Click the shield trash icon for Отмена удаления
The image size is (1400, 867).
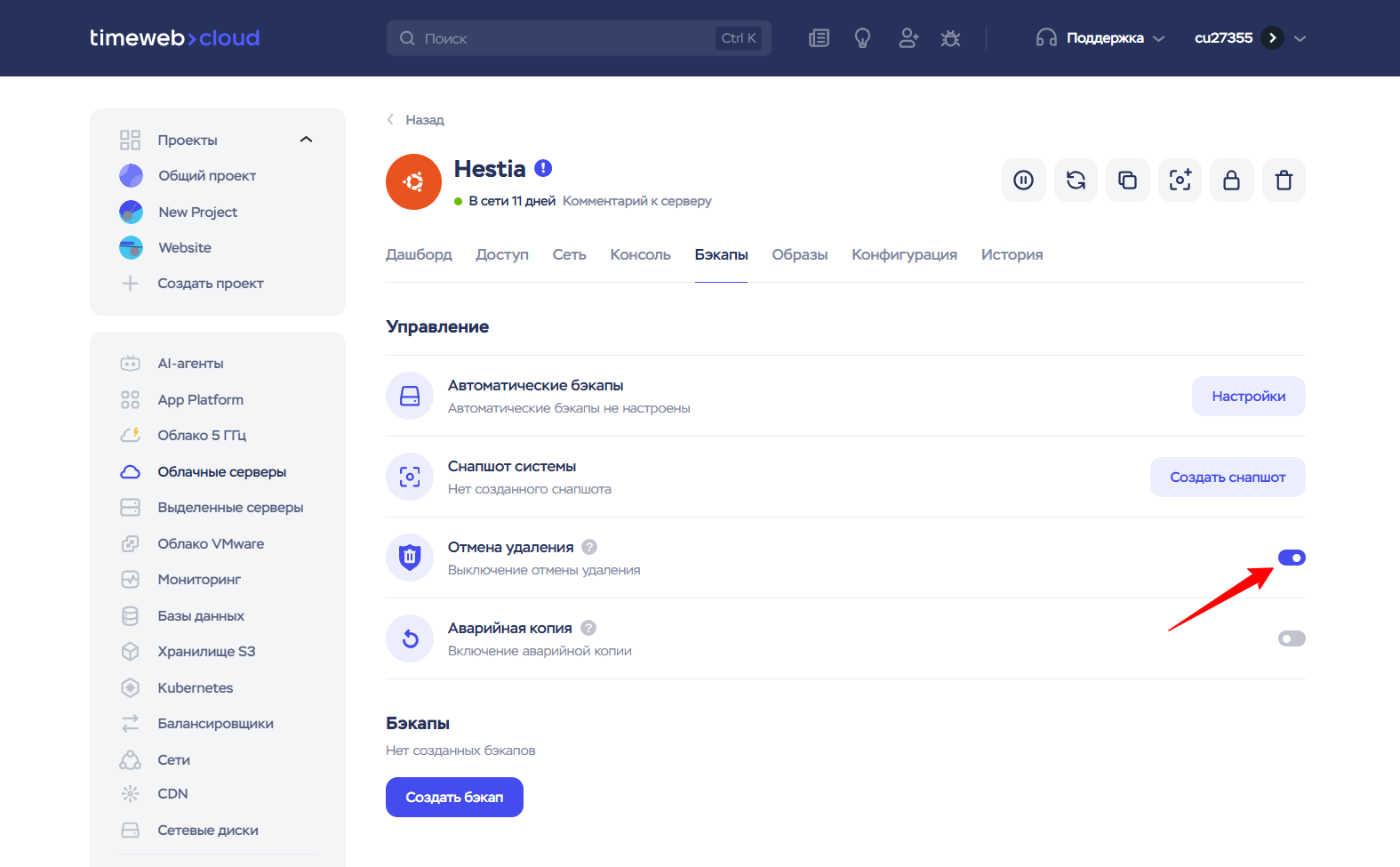410,558
